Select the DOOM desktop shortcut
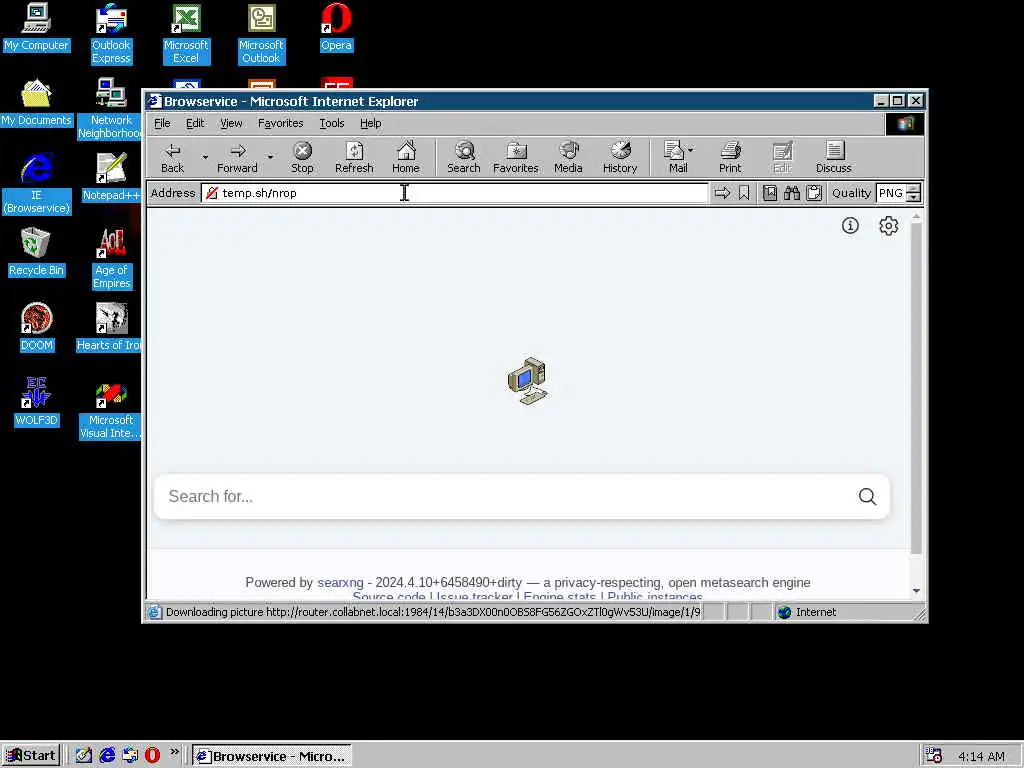Viewport: 1024px width, 768px height. click(37, 328)
